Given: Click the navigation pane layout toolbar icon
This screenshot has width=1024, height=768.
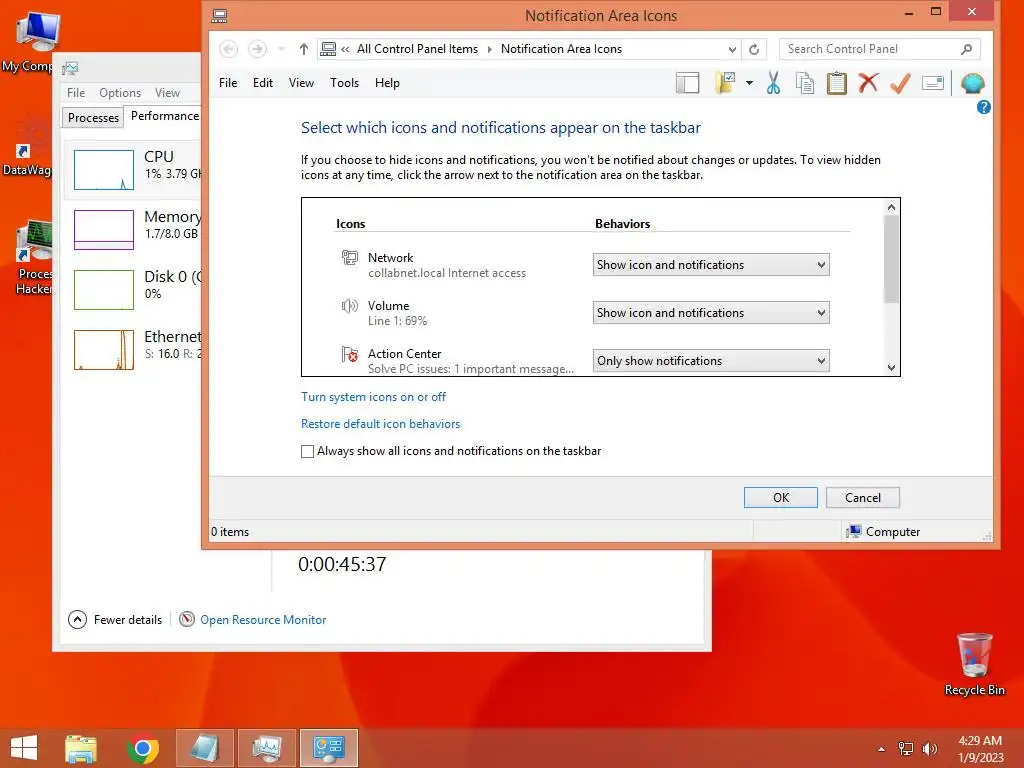Looking at the screenshot, I should (x=687, y=83).
